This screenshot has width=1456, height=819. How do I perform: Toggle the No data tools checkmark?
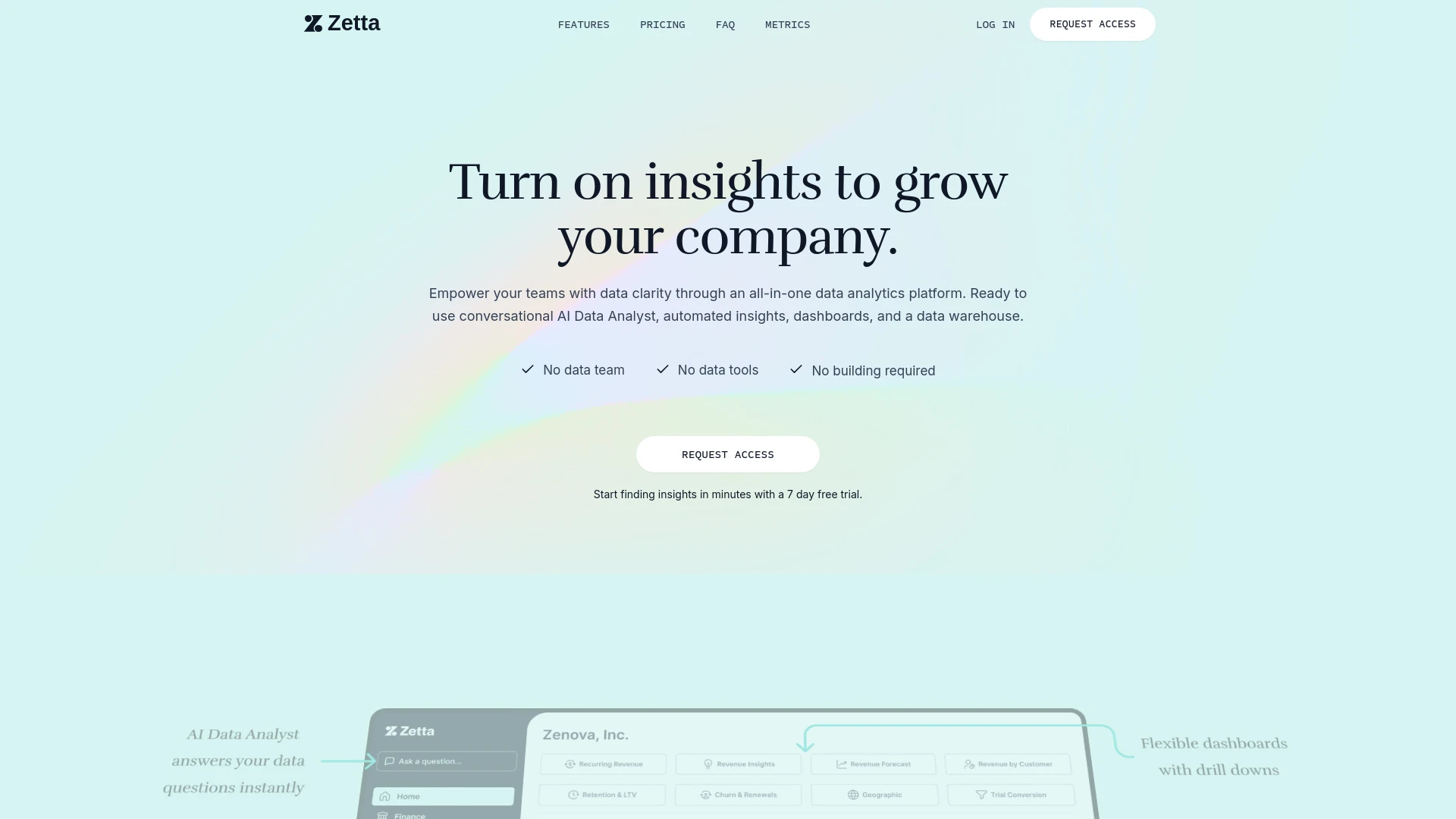coord(663,369)
